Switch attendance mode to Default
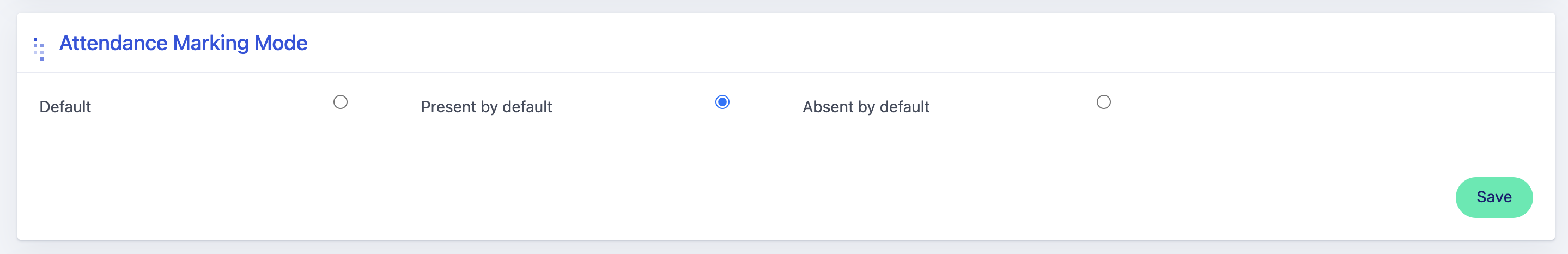1568x254 pixels. click(341, 102)
